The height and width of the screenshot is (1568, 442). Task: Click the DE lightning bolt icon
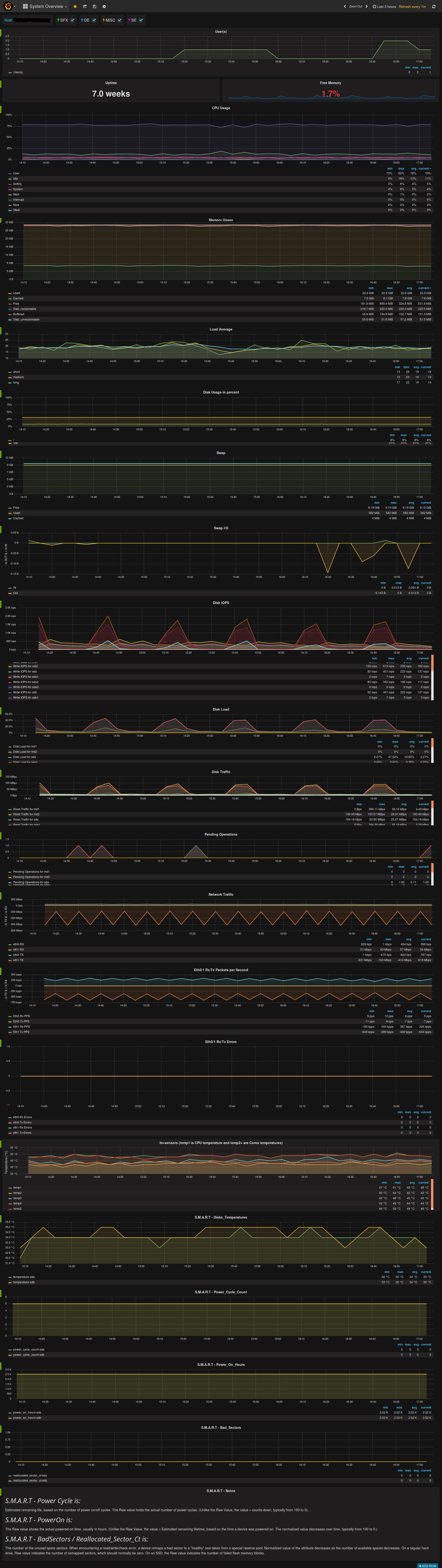coord(82,20)
